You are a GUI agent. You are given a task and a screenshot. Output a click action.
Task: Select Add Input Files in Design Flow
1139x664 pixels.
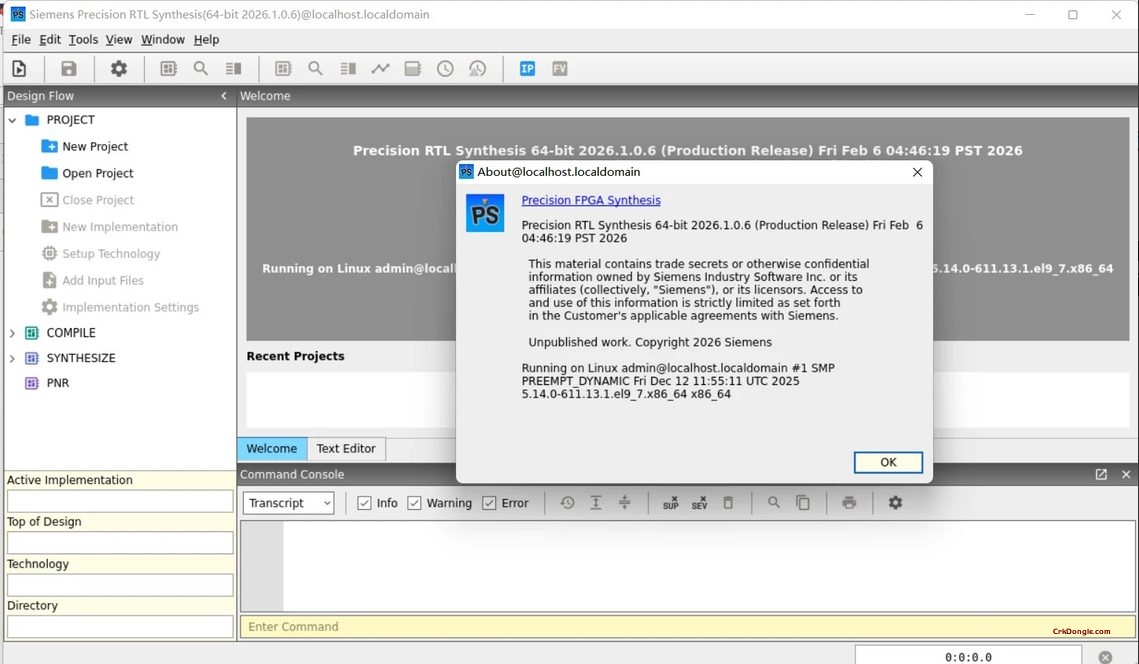102,280
